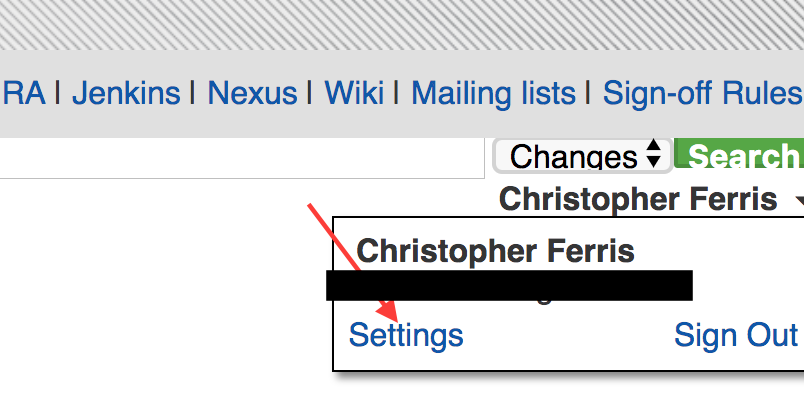
Task: Open the Jenkins link
Action: pos(126,93)
